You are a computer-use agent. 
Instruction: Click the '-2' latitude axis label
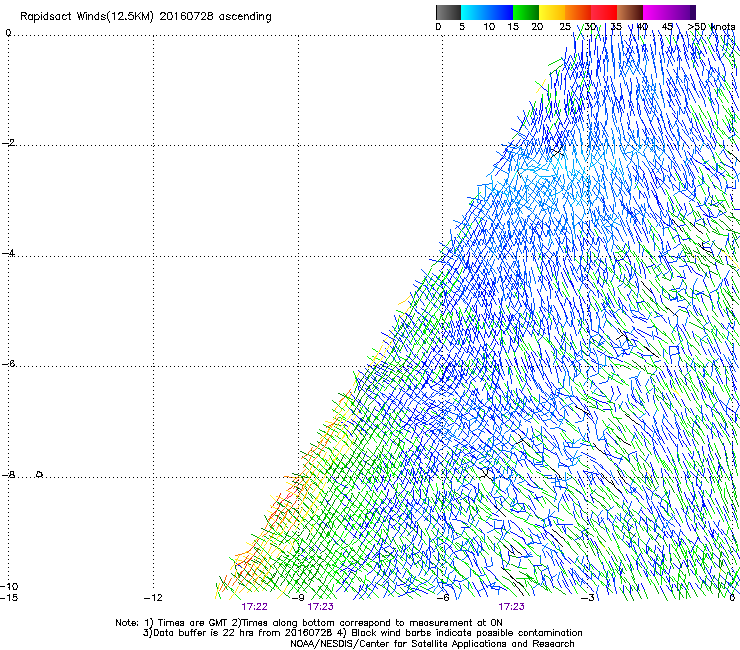[8, 143]
